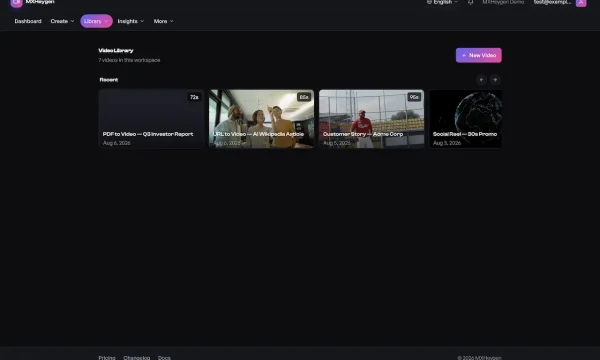Image resolution: width=600 pixels, height=360 pixels.
Task: Open the Pricing footer link
Action: tap(107, 358)
